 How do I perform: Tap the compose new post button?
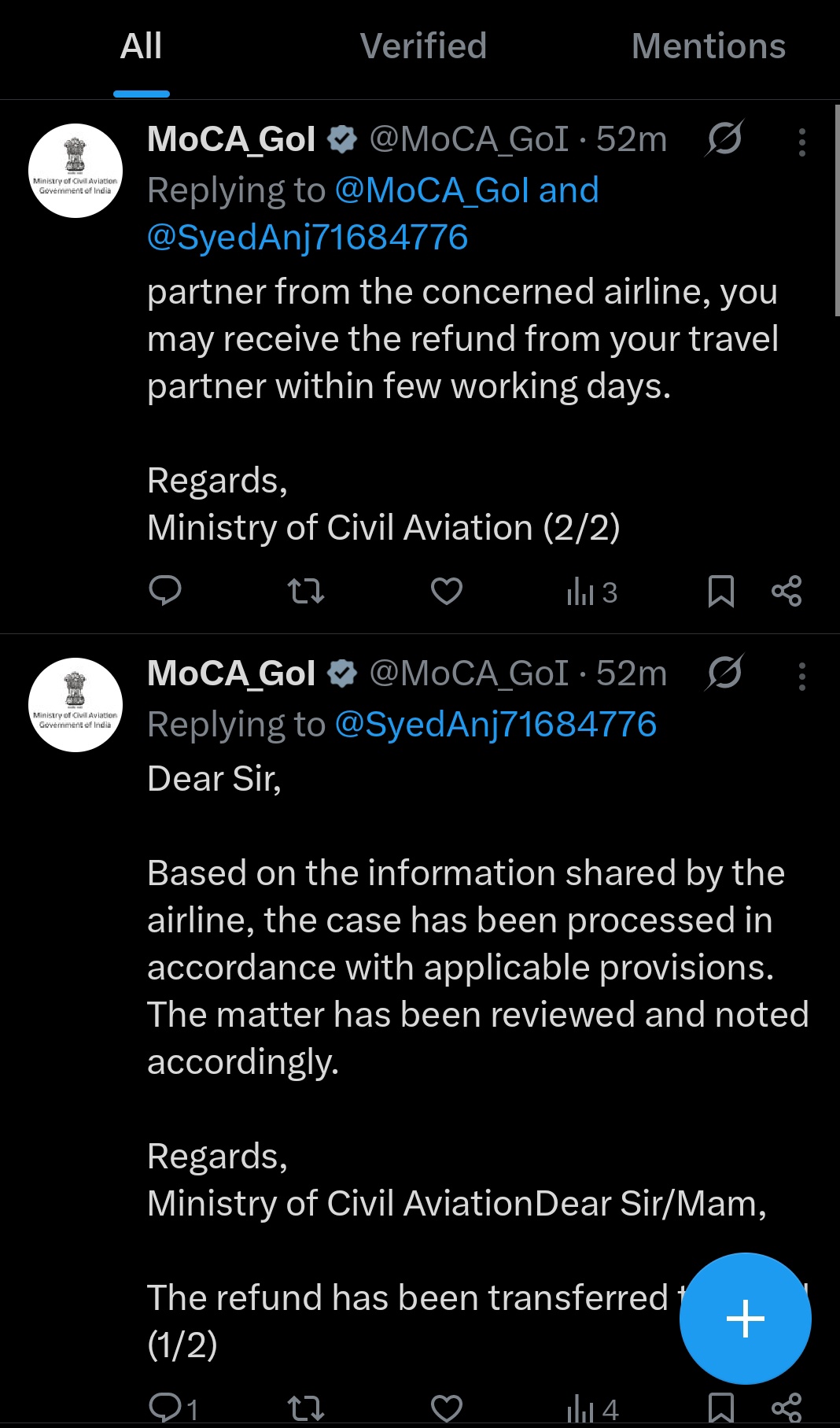tap(745, 1319)
